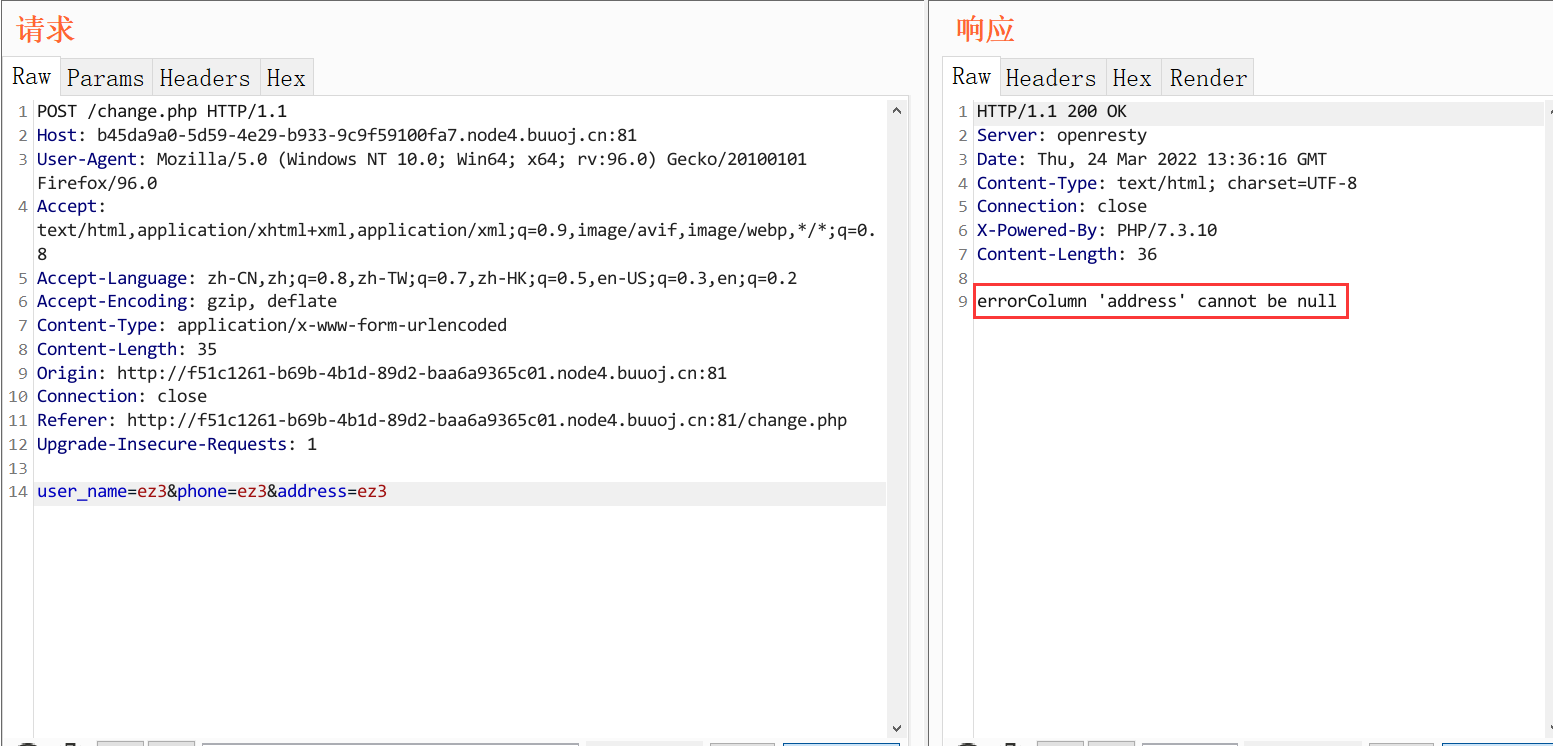Click the Referer header line
1553x746 pixels.
pos(442,420)
